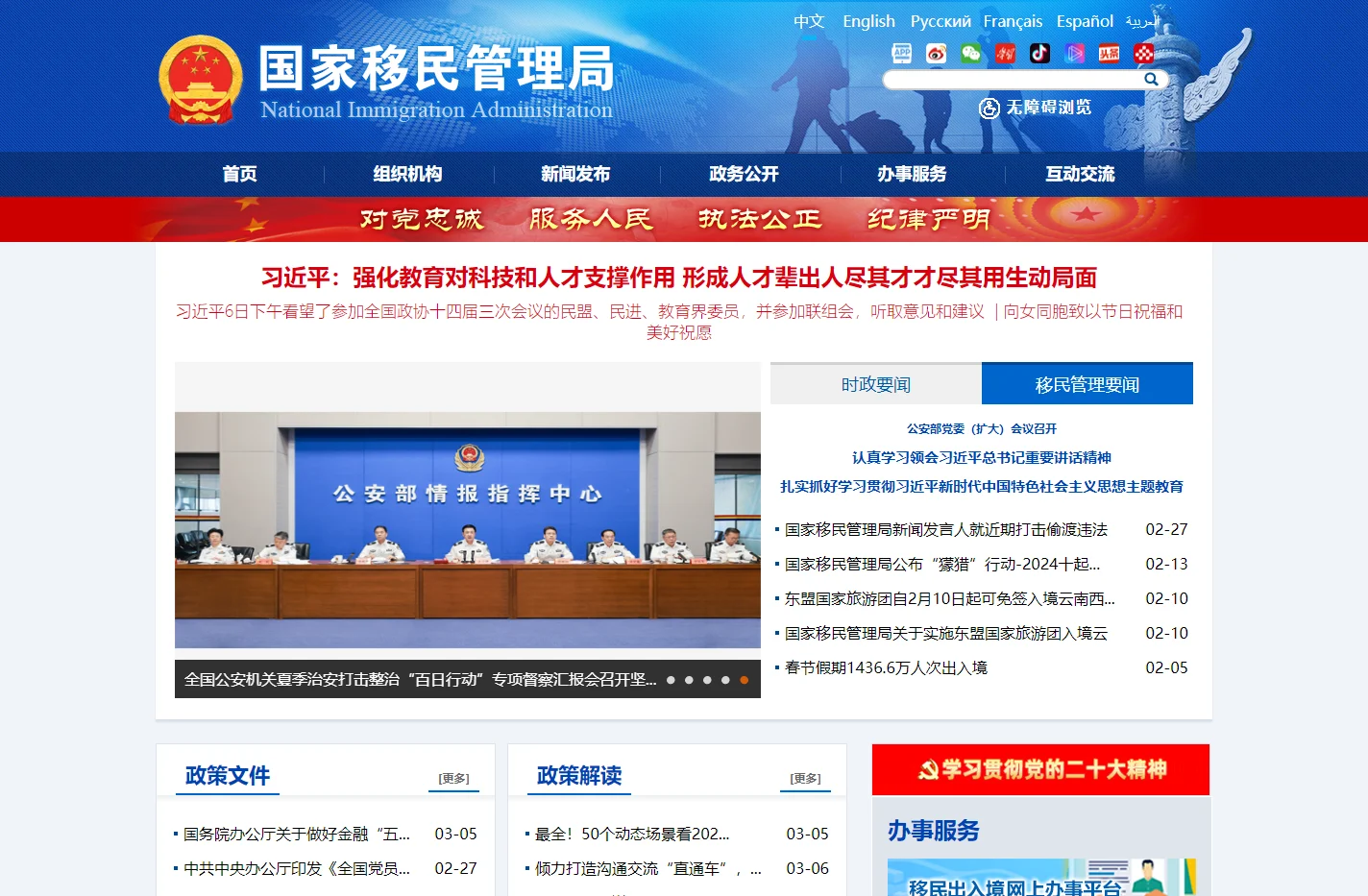Open the mobile APP icon link
This screenshot has height=896, width=1368.
(x=902, y=54)
